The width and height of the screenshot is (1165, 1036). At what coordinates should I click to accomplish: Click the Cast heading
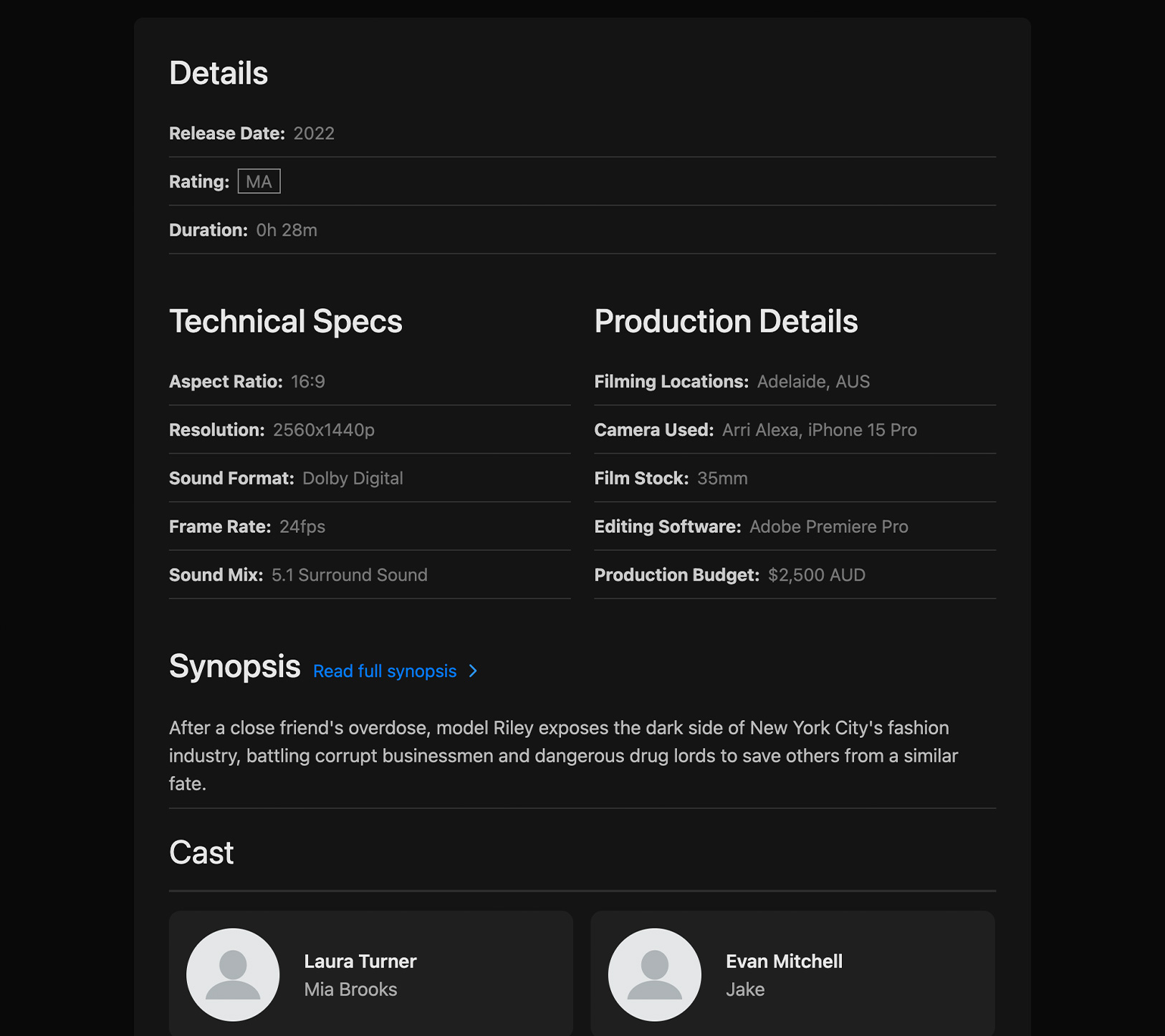(201, 853)
